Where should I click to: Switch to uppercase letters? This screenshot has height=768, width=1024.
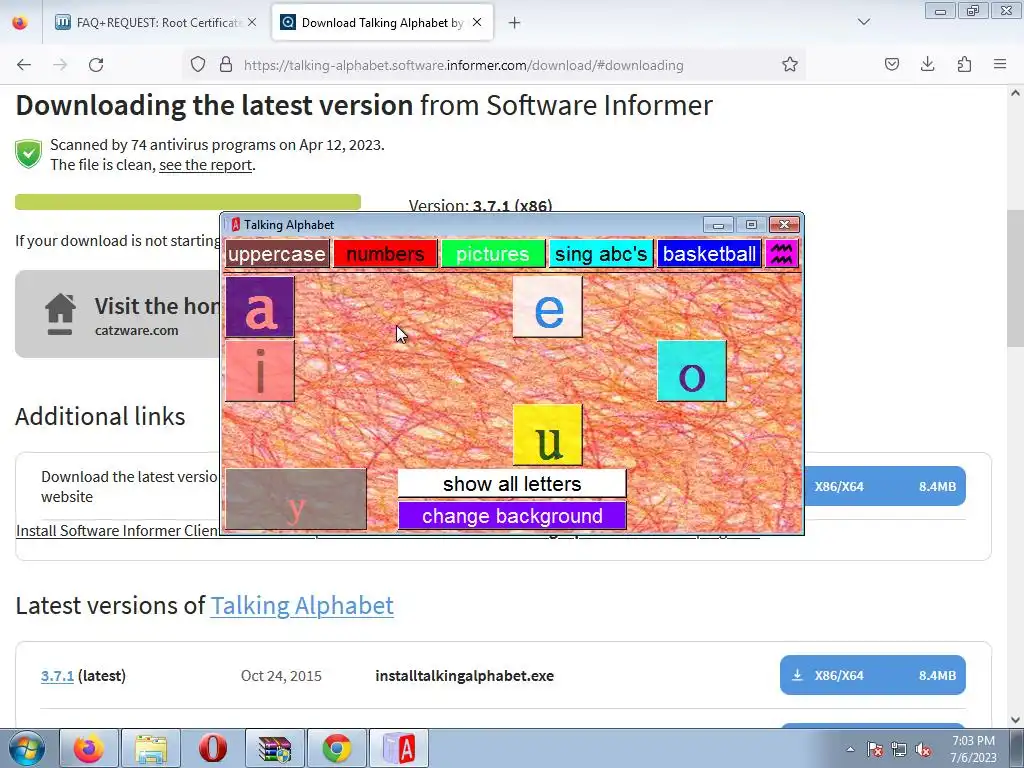click(x=277, y=253)
